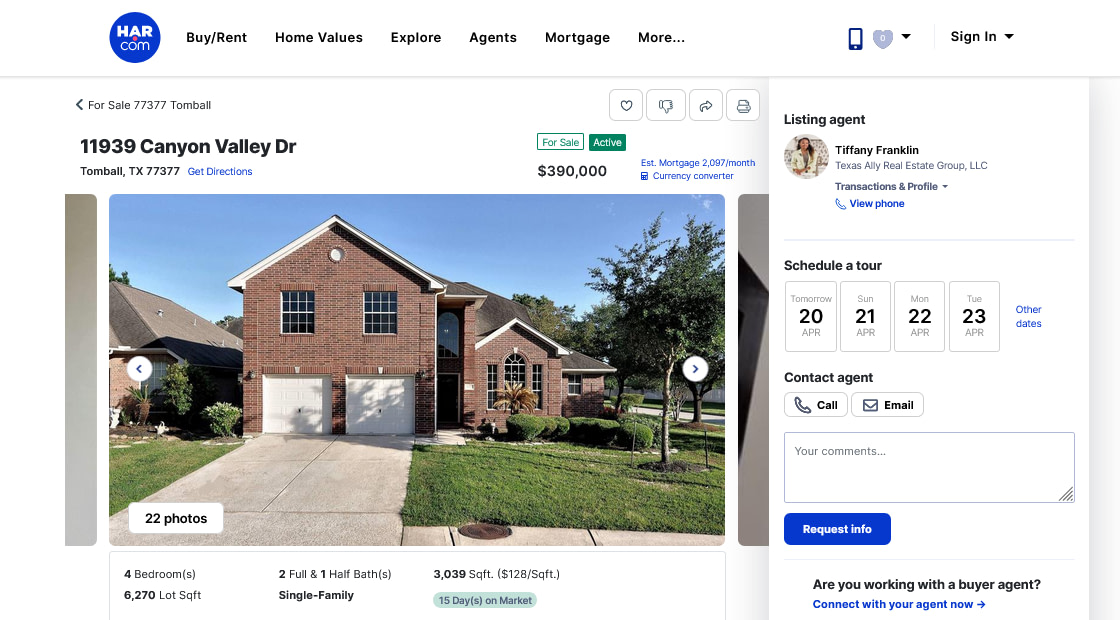This screenshot has height=620, width=1120.
Task: Share this listing via arrow icon
Action: click(706, 106)
